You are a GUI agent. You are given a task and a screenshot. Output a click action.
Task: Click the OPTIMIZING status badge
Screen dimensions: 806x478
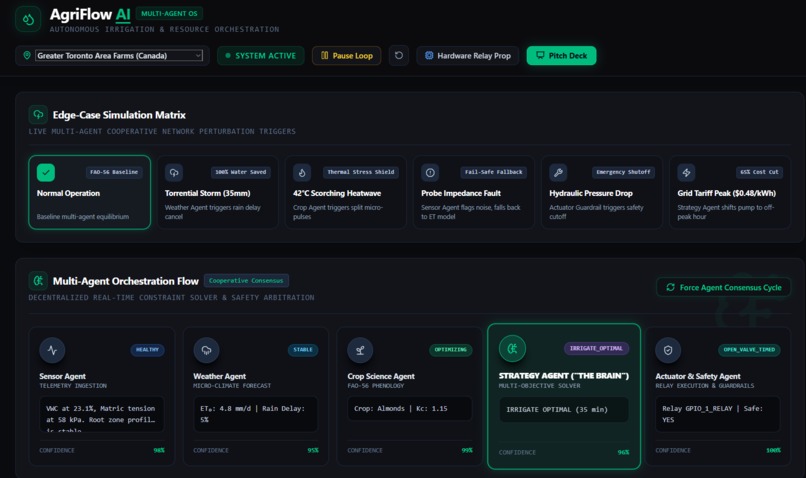(x=451, y=350)
